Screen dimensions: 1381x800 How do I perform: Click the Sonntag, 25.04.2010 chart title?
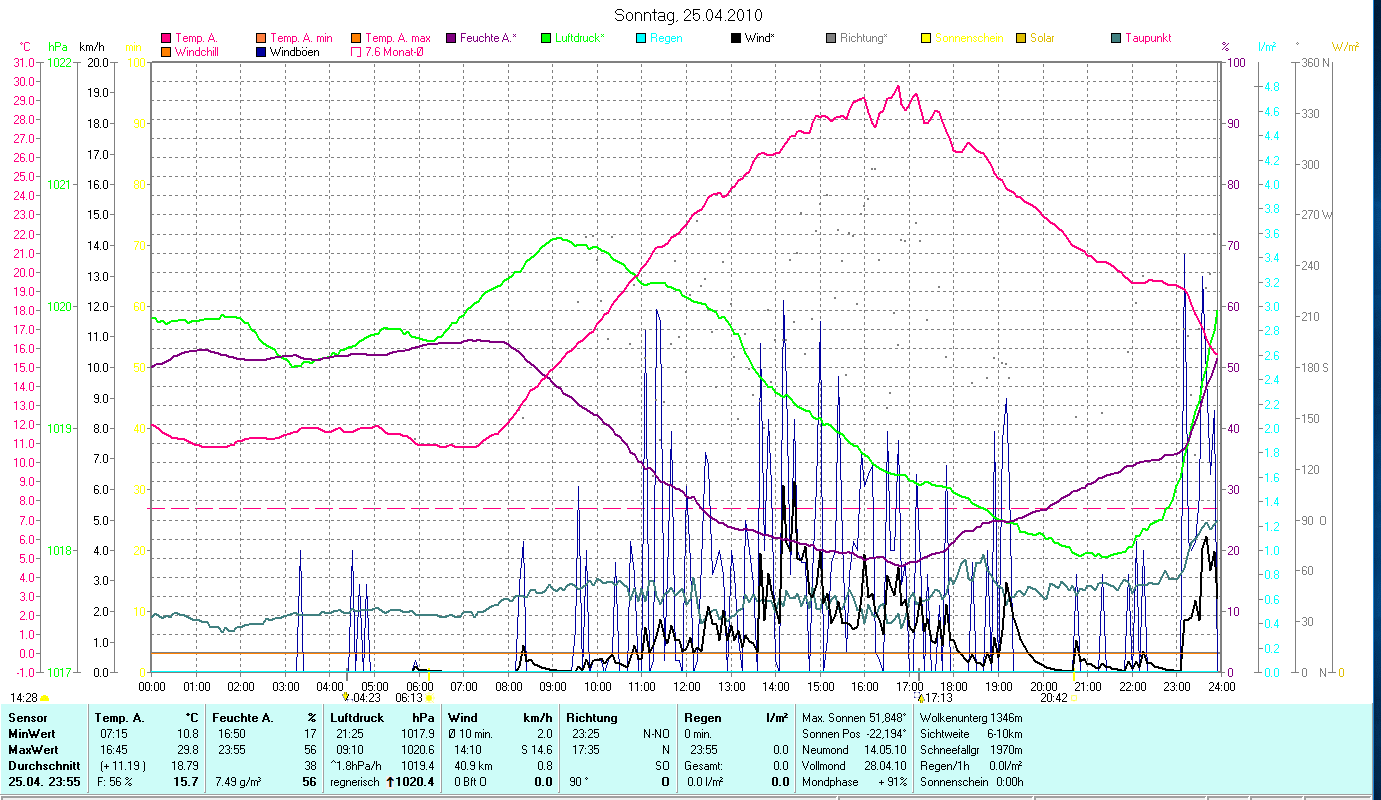point(690,15)
